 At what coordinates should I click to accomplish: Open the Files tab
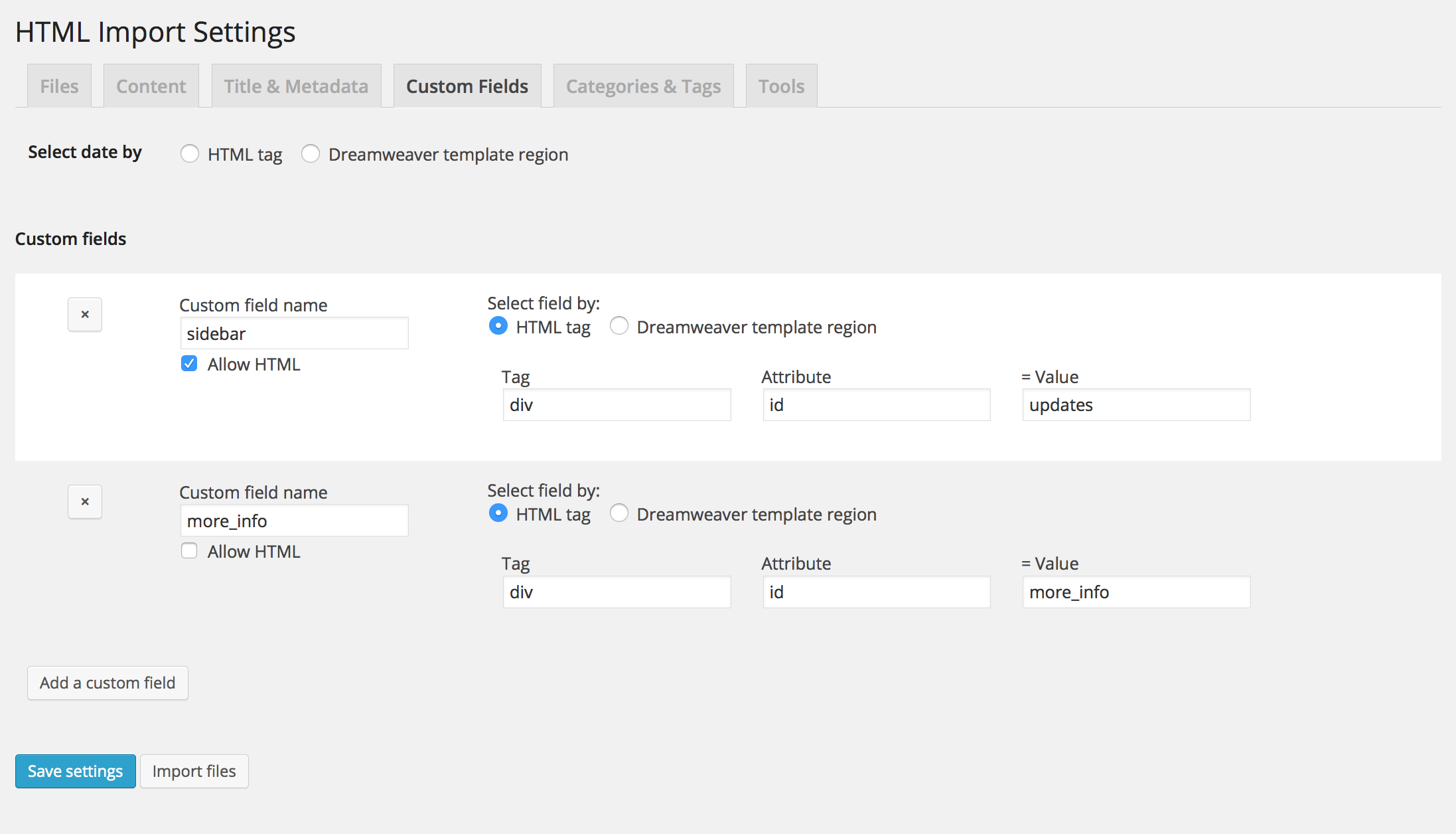(59, 86)
